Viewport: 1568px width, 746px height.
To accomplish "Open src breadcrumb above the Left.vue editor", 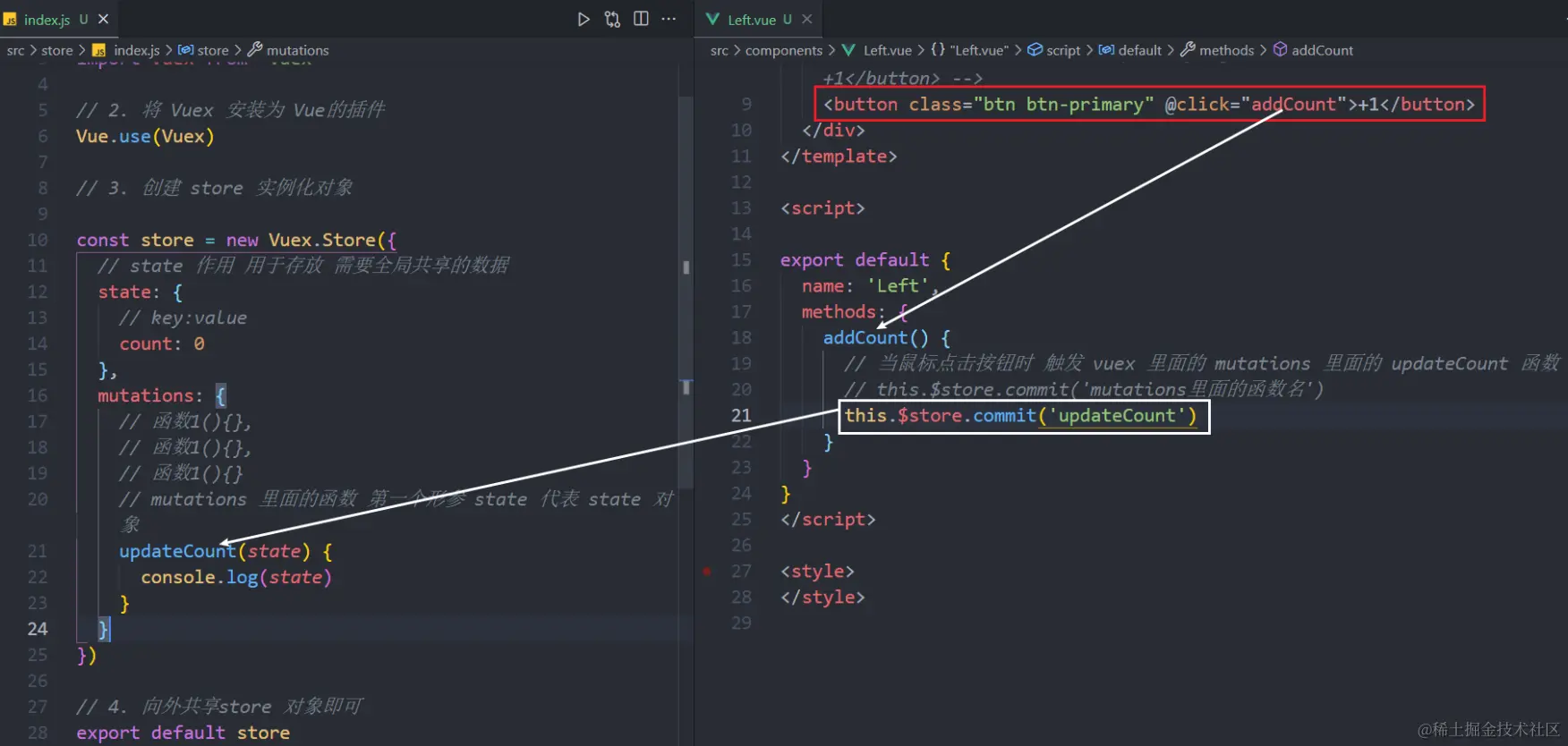I will click(x=720, y=50).
